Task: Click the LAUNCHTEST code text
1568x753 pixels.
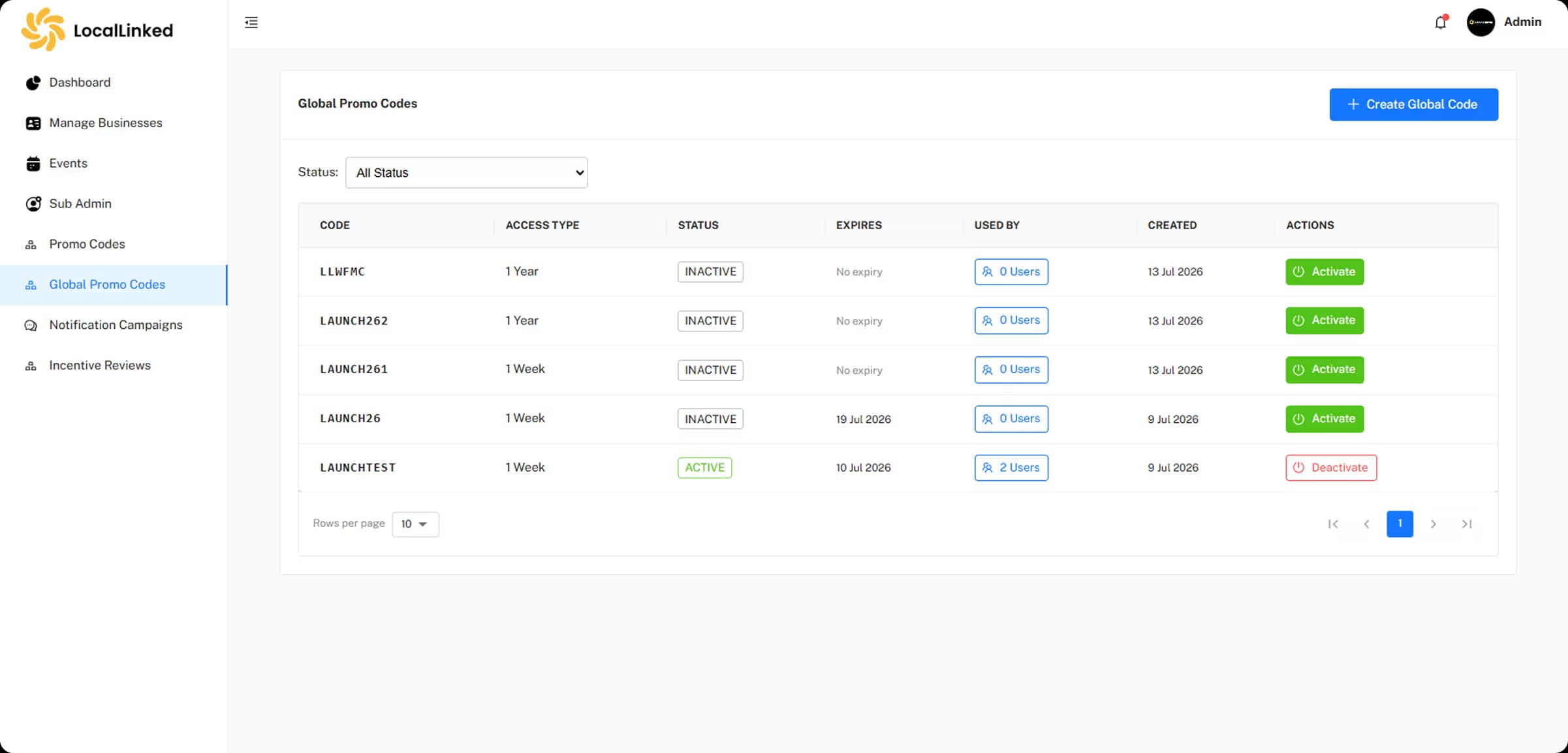Action: coord(358,468)
